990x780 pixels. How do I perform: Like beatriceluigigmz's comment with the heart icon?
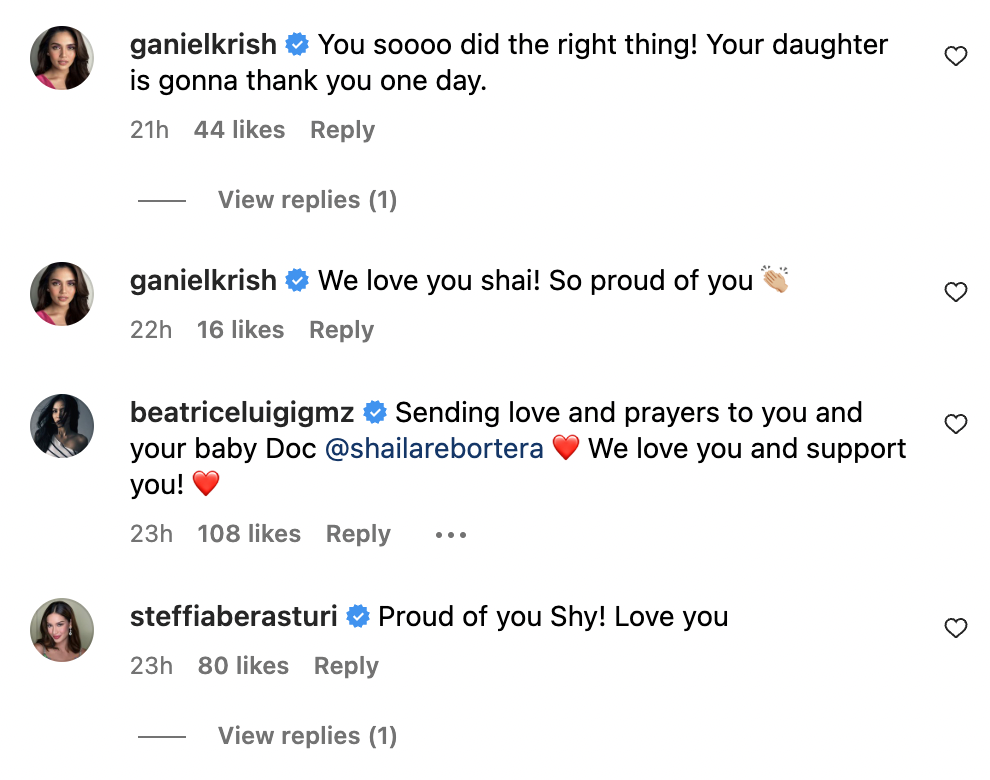[x=956, y=424]
